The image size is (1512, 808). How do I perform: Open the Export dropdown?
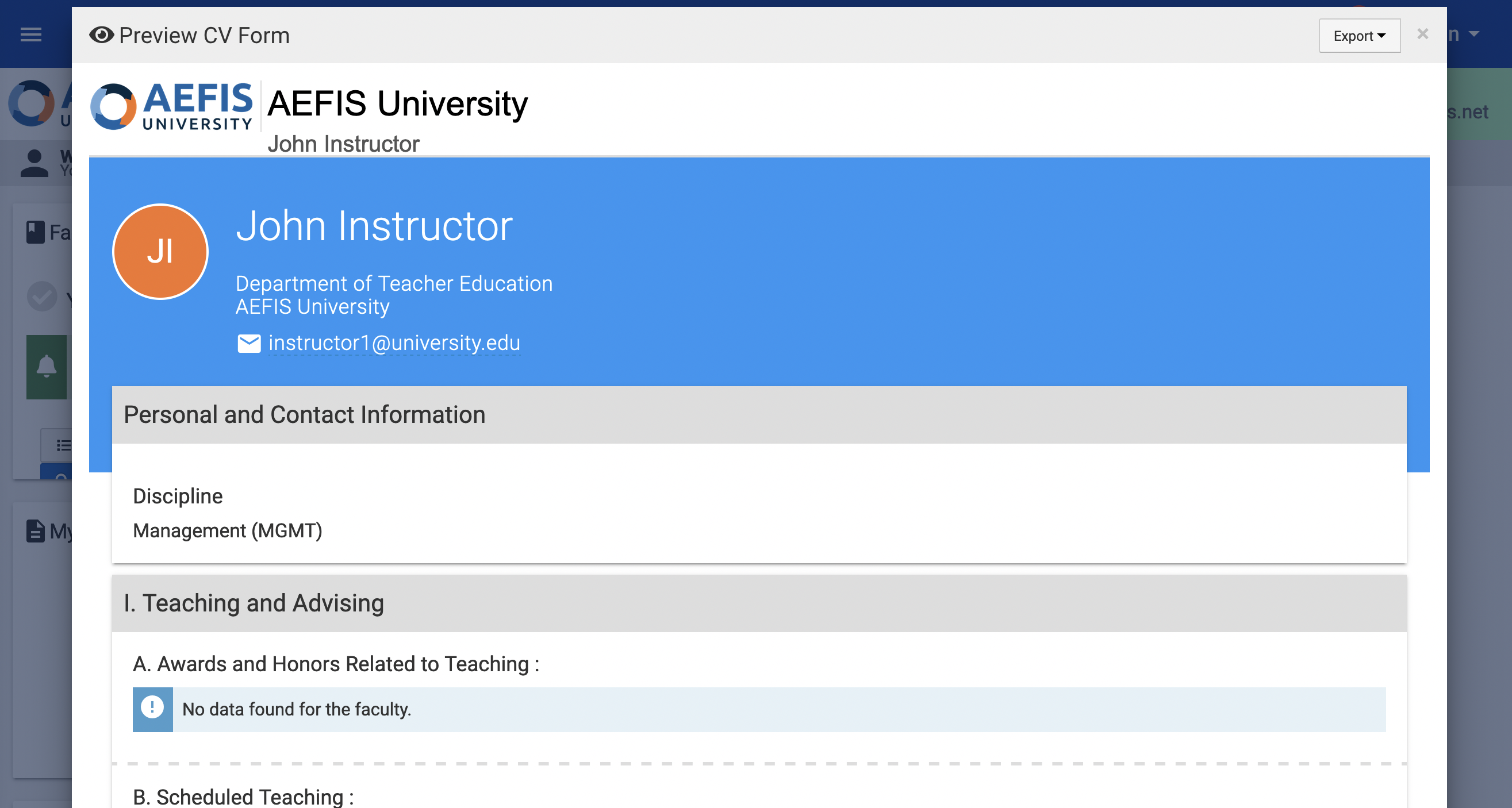click(x=1359, y=36)
